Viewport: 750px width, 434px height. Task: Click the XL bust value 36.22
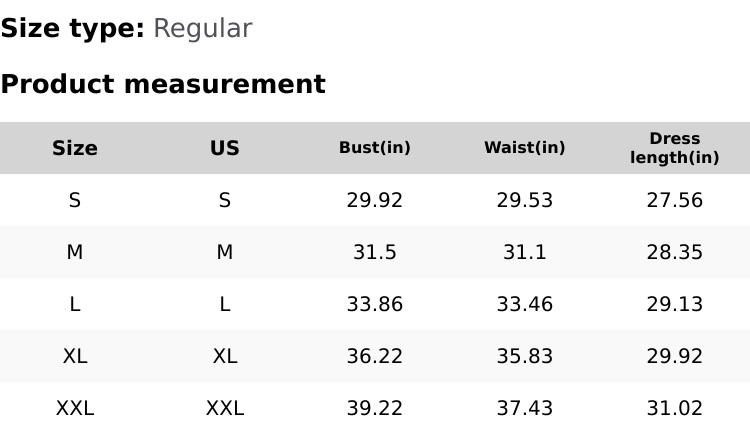click(x=375, y=356)
